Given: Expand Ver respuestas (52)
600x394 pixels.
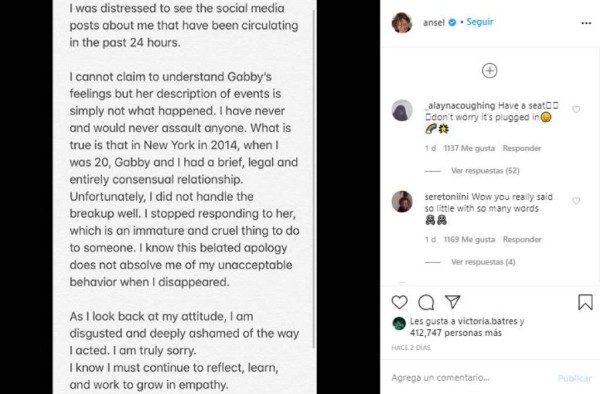Looking at the screenshot, I should (485, 171).
